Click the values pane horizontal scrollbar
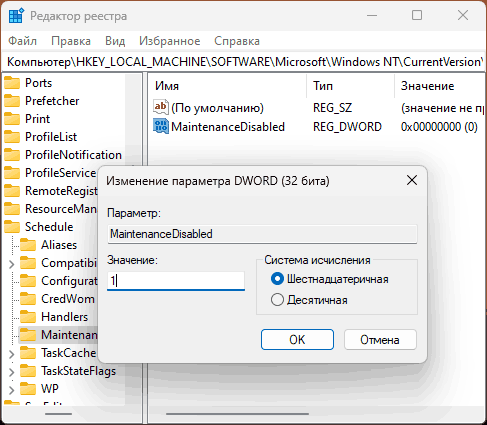The width and height of the screenshot is (487, 425). tap(237, 414)
